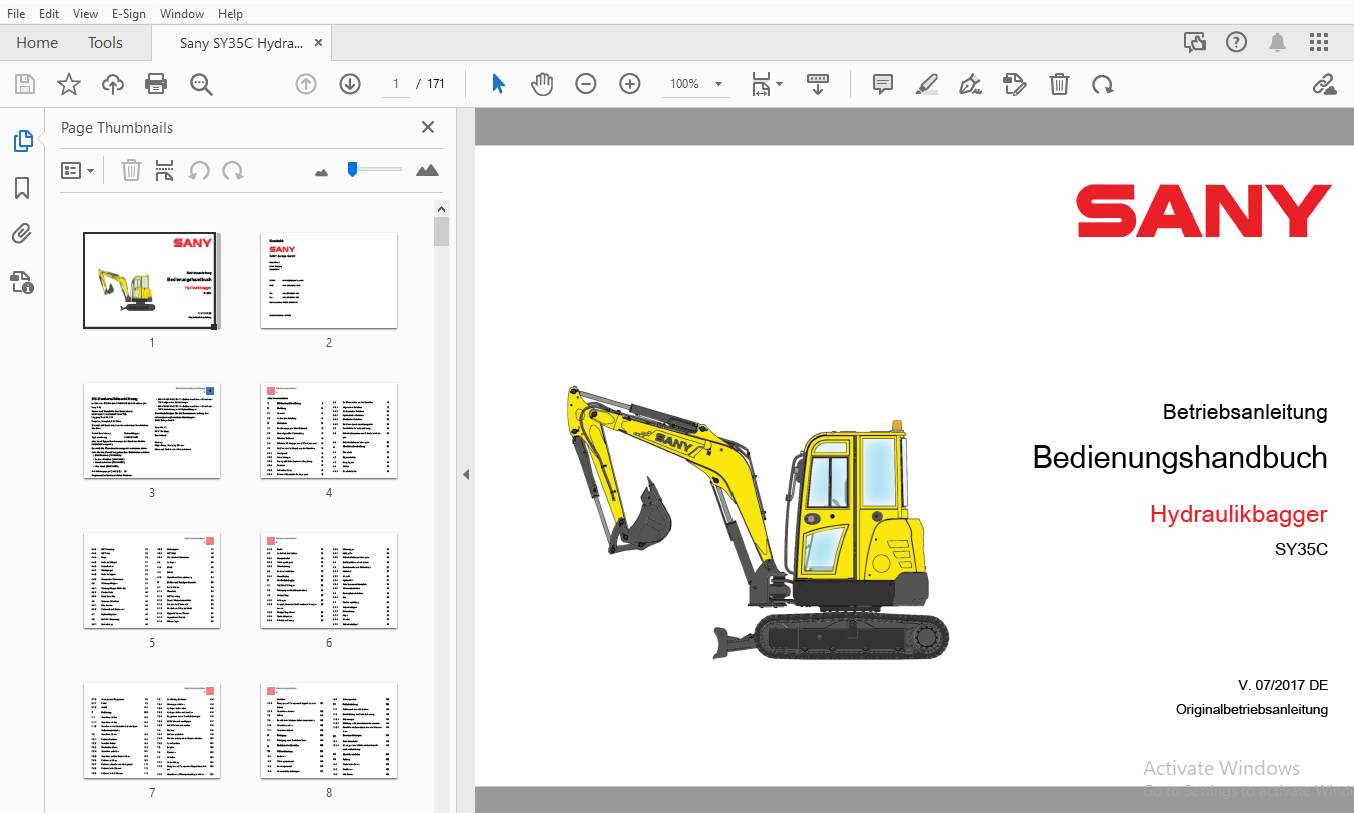Viewport: 1354px width, 813px height.
Task: View notifications bell
Action: click(x=1278, y=42)
